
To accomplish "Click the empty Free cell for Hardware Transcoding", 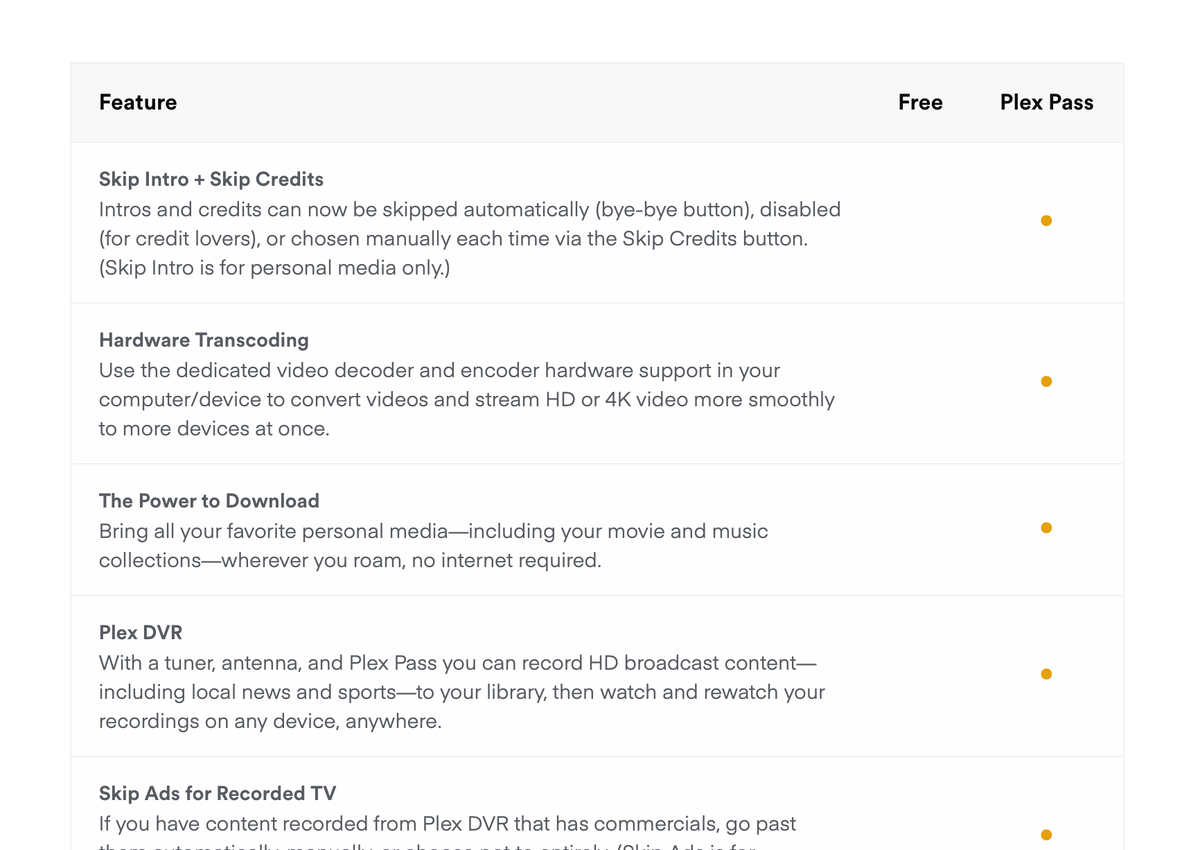I will (x=920, y=383).
